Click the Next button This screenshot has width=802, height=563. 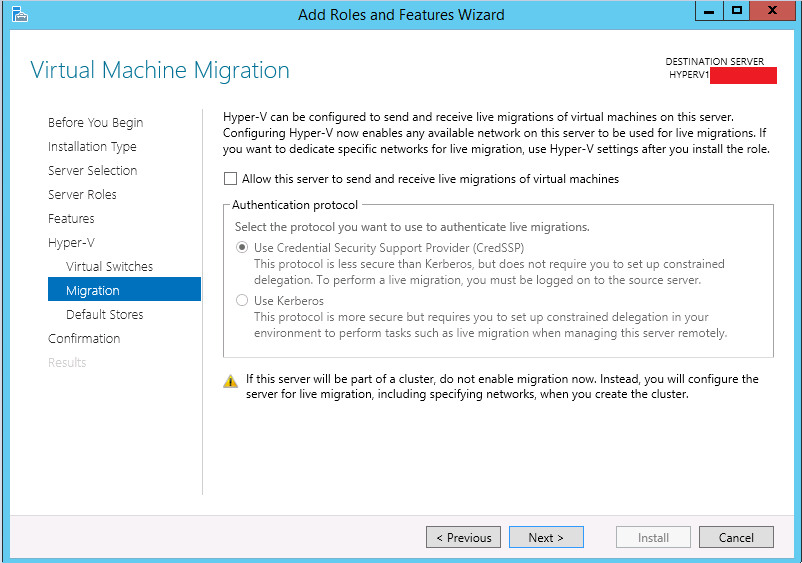546,537
